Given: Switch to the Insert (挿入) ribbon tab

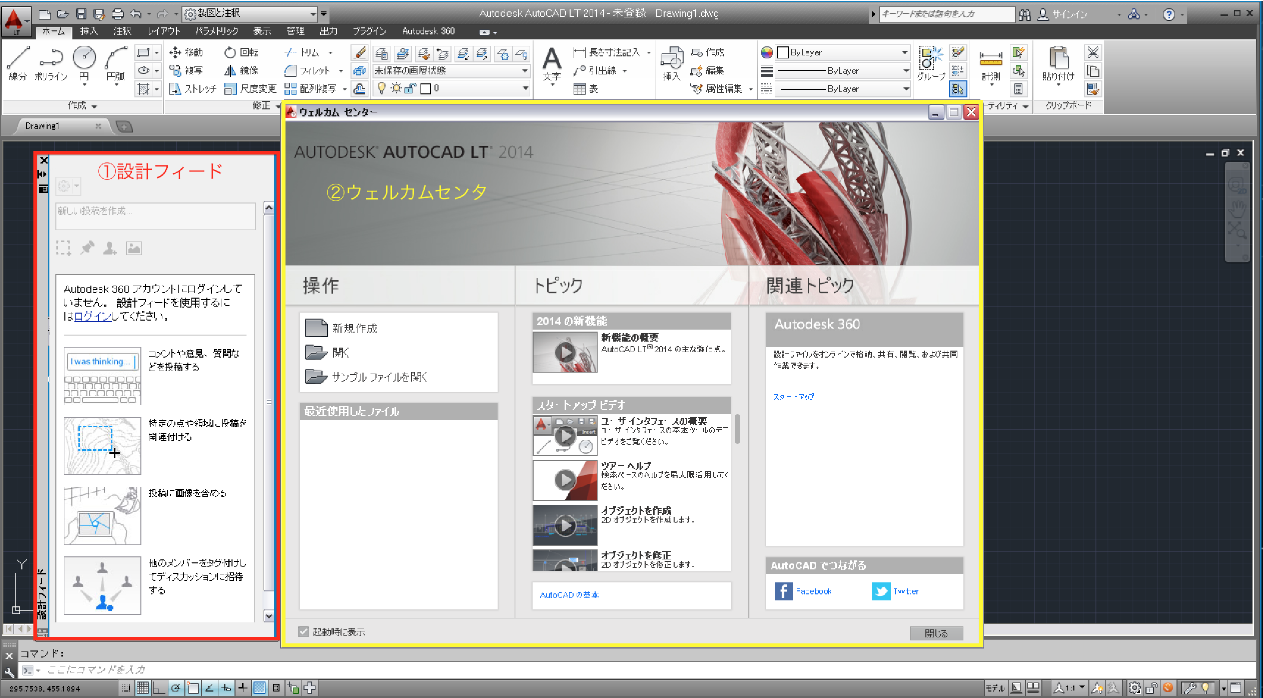Looking at the screenshot, I should 89,32.
